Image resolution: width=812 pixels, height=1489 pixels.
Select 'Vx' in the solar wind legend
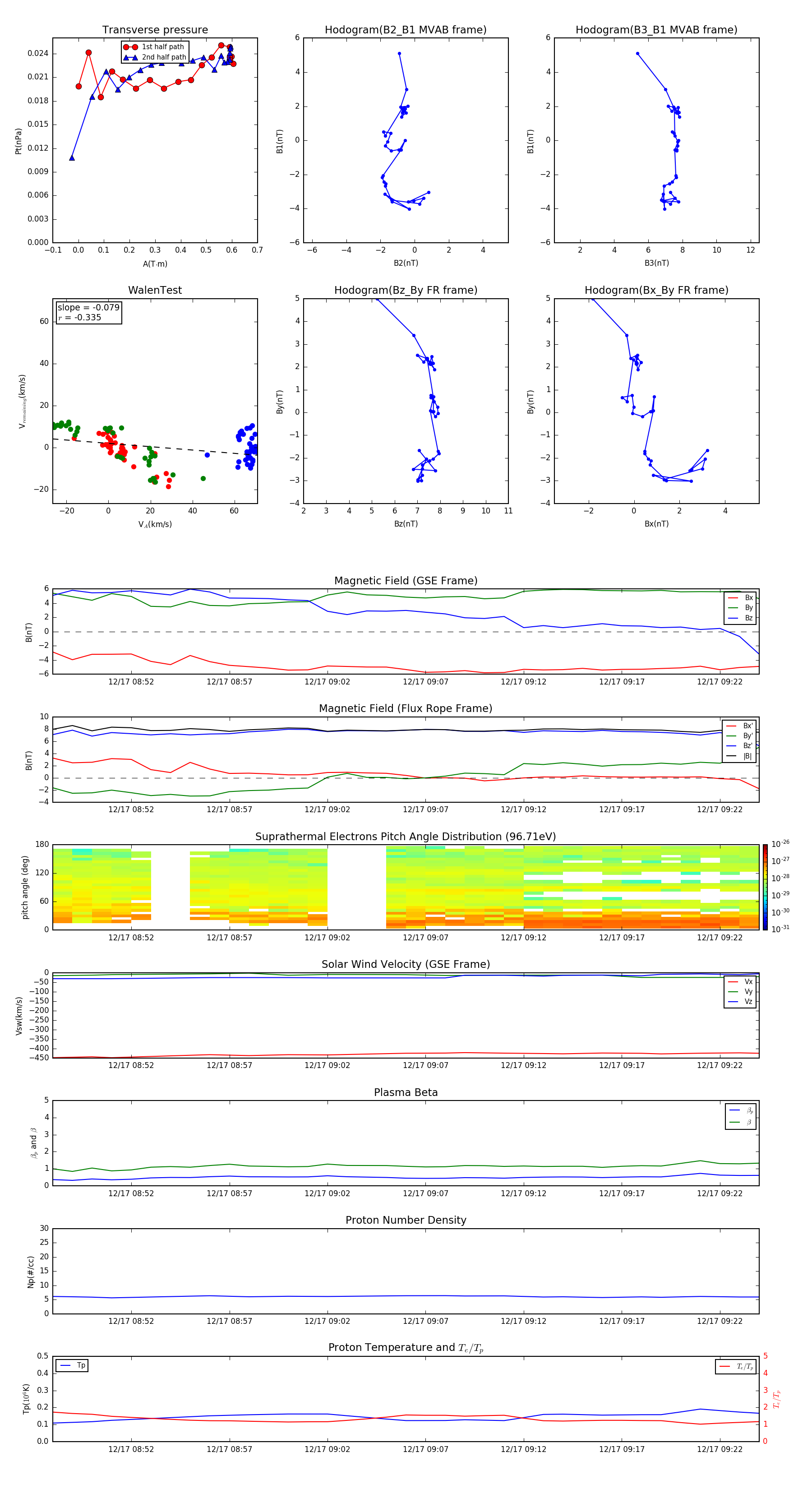click(x=740, y=981)
